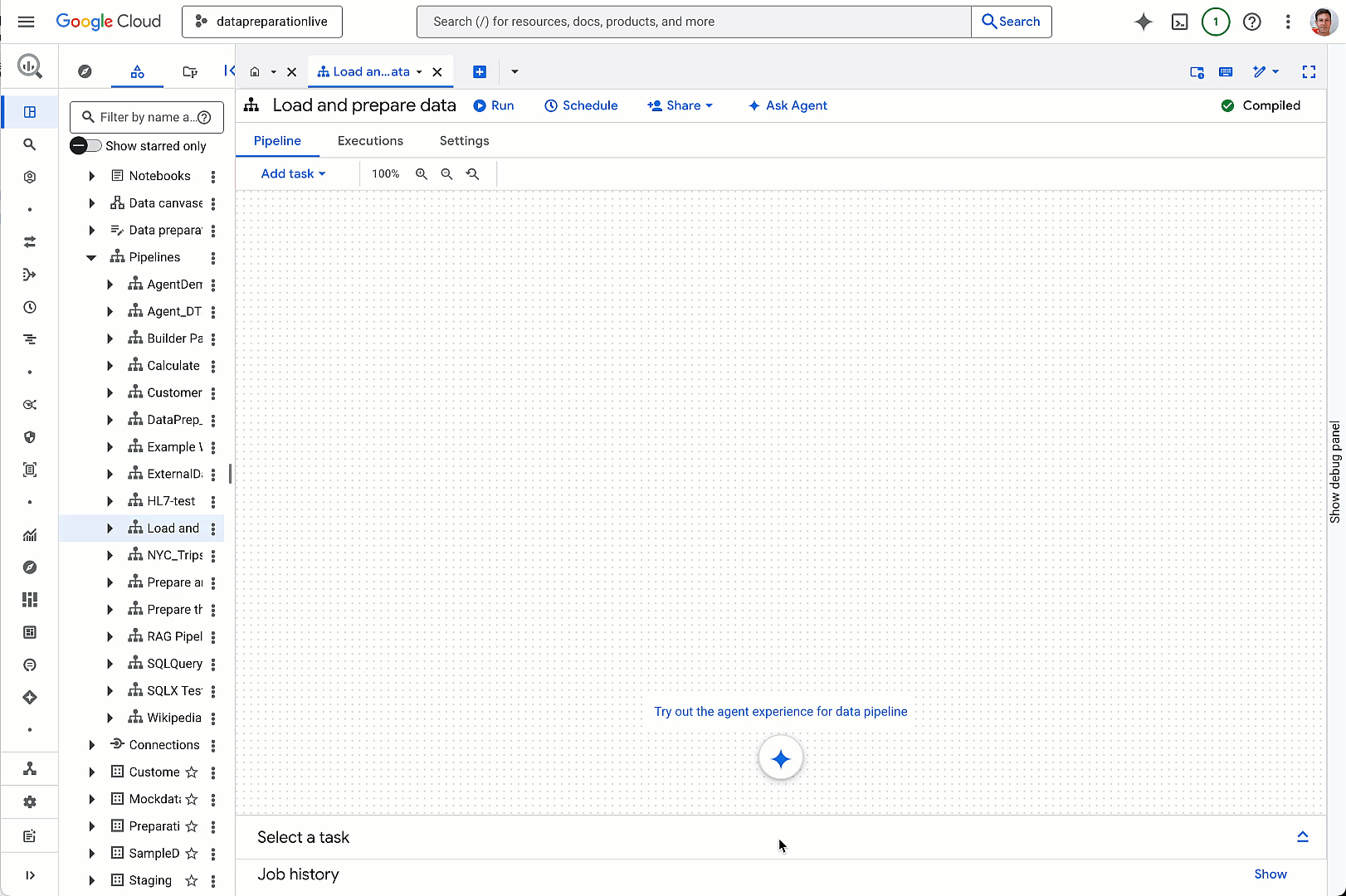Switch to the Executions tab
The image size is (1346, 896).
pos(370,140)
